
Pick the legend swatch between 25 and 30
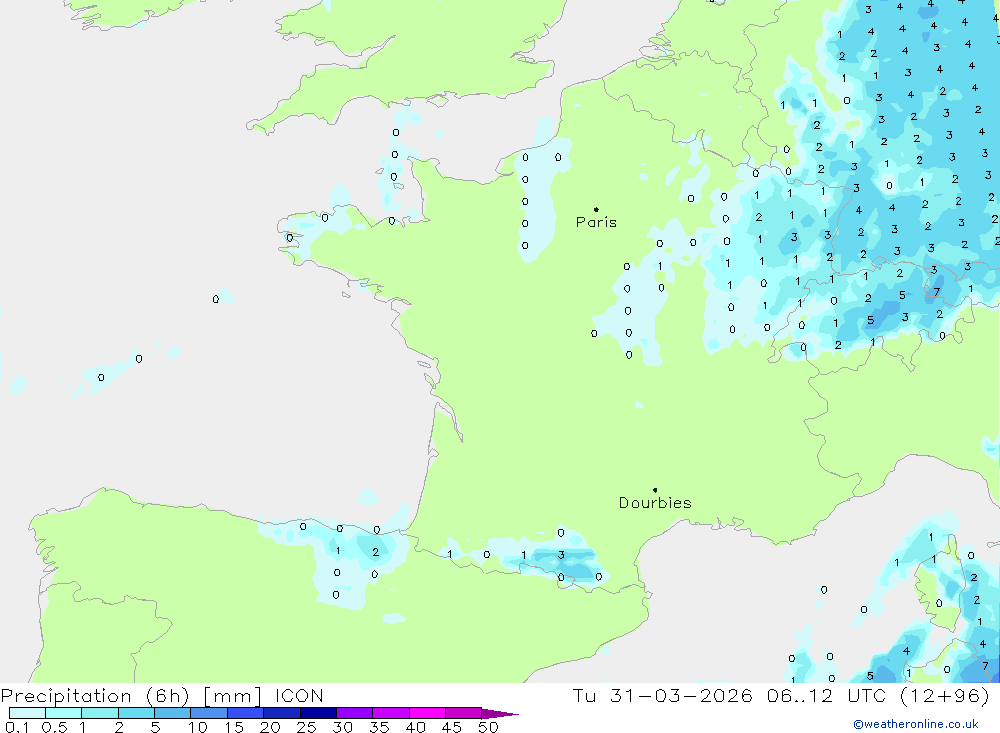point(318,713)
